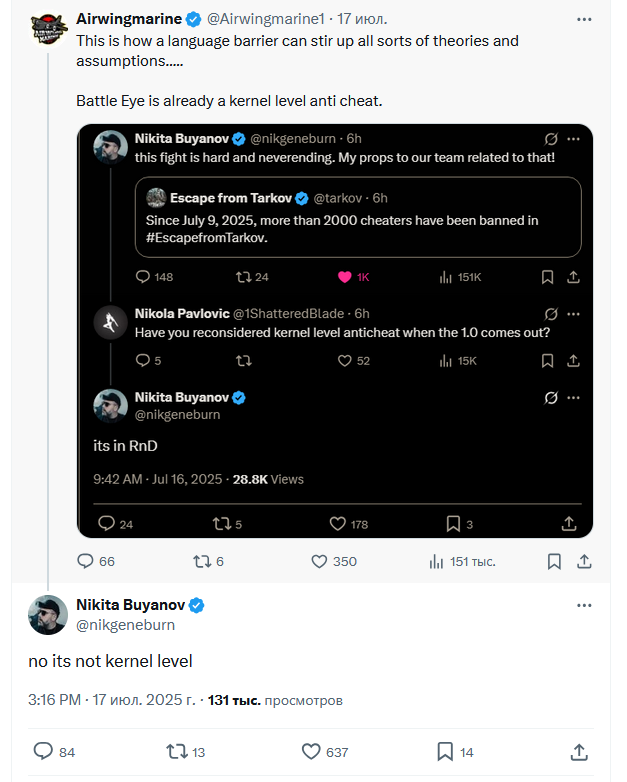Open the @Airwingmarine1 handle link

[x=265, y=19]
